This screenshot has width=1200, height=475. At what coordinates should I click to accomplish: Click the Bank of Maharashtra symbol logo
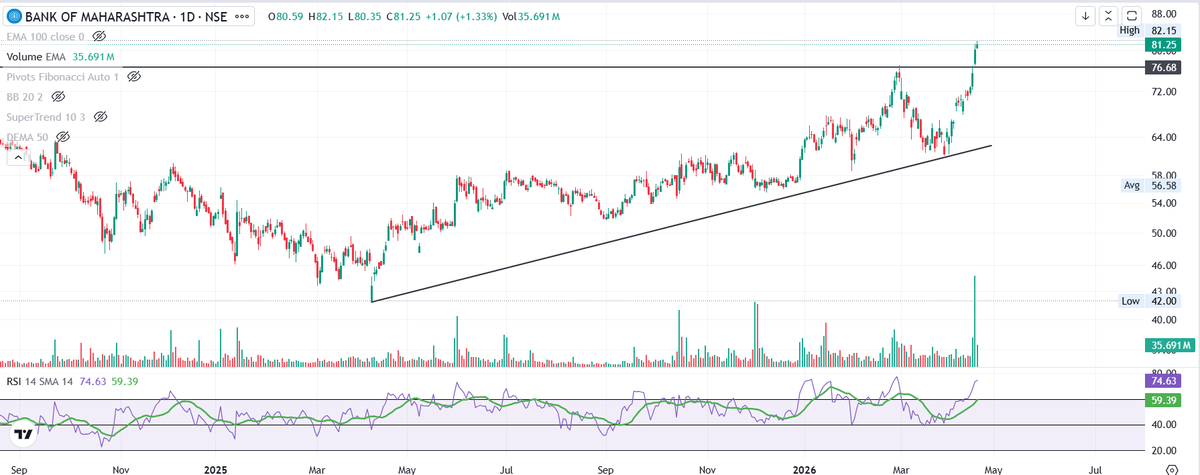14,17
